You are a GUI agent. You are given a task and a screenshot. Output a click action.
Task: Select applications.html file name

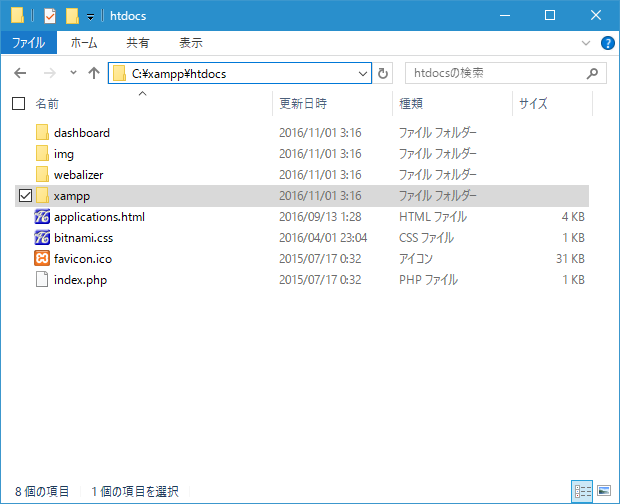99,217
